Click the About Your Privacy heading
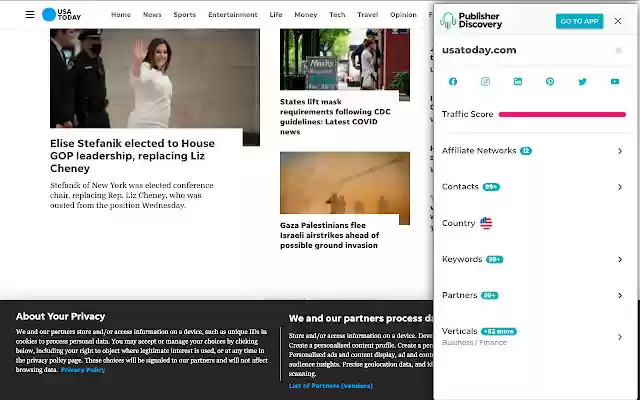The height and width of the screenshot is (400, 640). (x=60, y=317)
